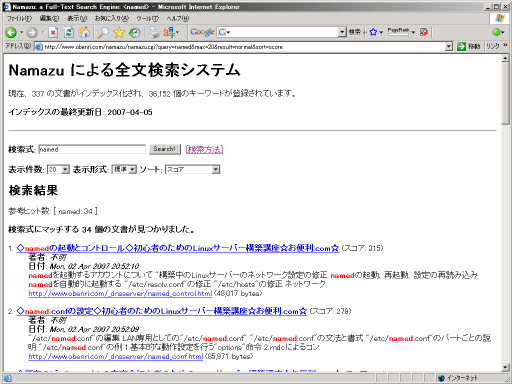Click the translate language icon
Image resolution: width=512 pixels, height=384 pixels.
(x=169, y=32)
